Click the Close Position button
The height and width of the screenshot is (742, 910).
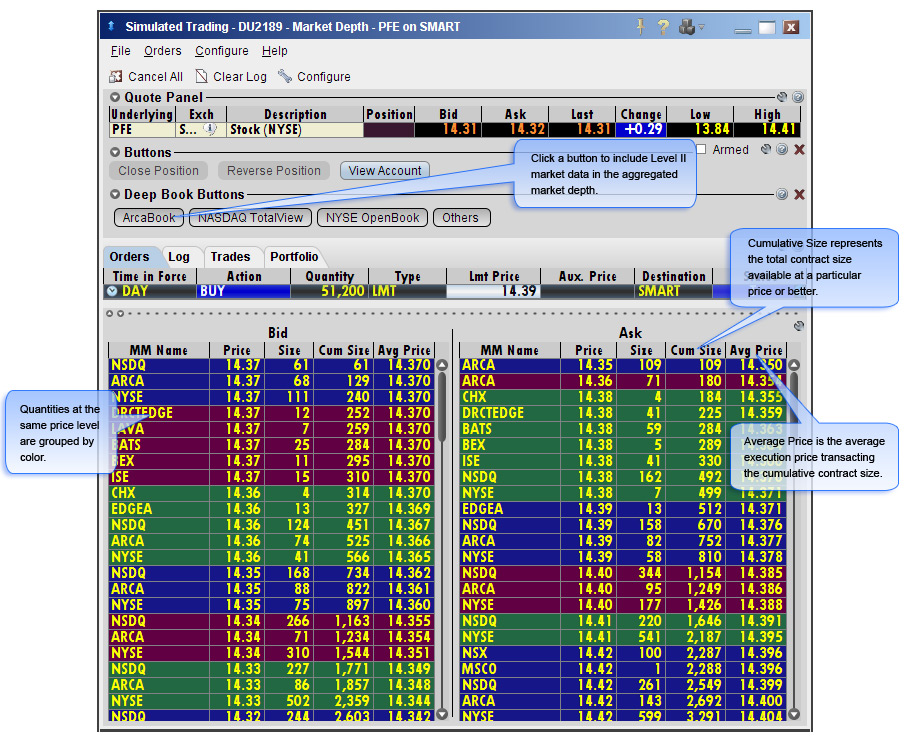158,171
